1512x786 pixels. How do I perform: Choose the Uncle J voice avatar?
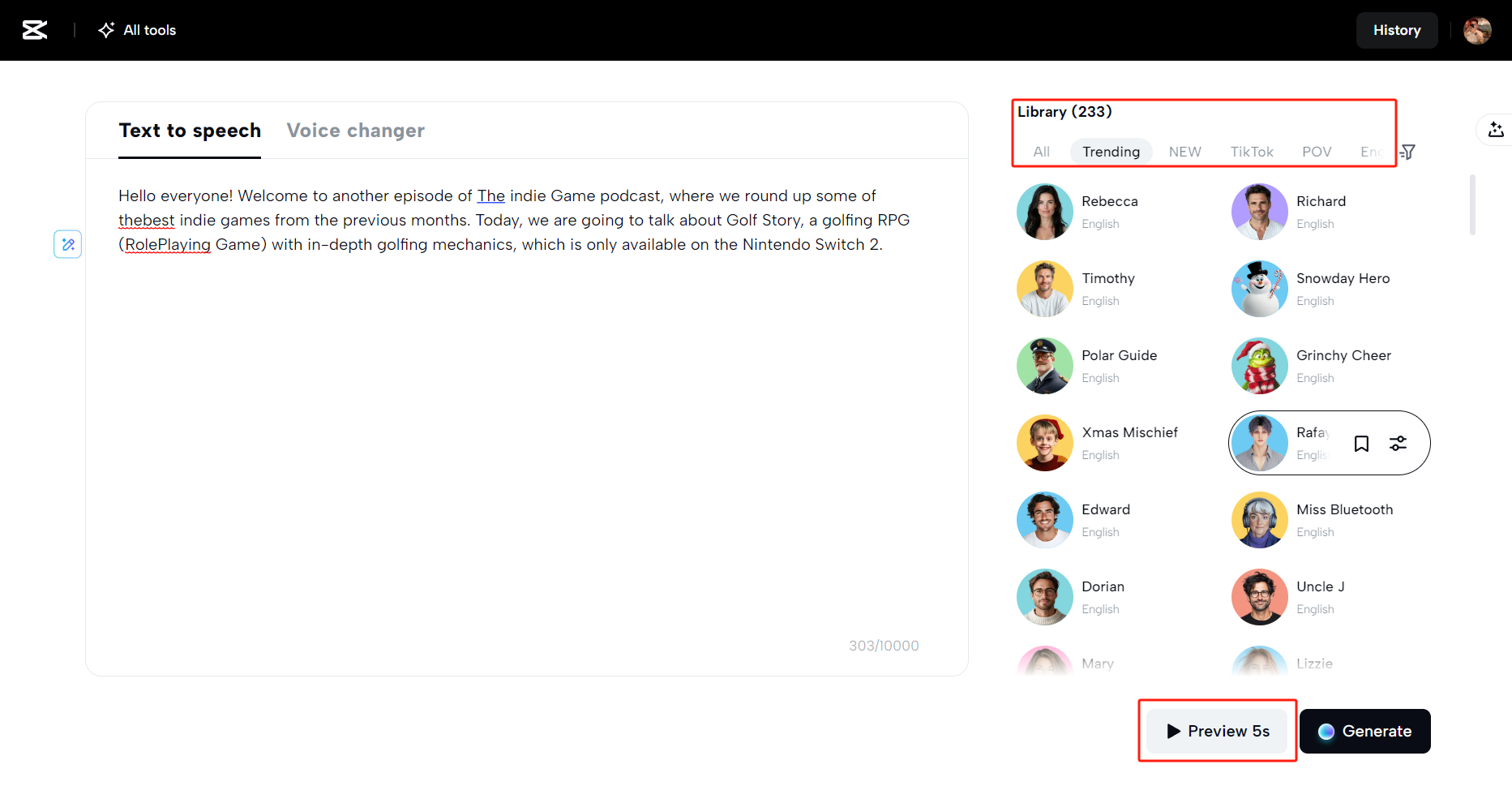coord(1260,597)
